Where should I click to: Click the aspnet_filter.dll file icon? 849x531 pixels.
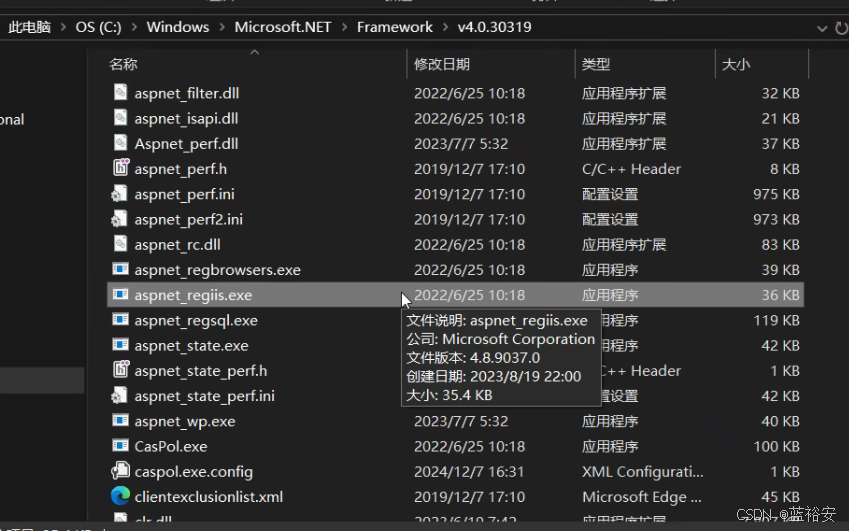coord(120,93)
